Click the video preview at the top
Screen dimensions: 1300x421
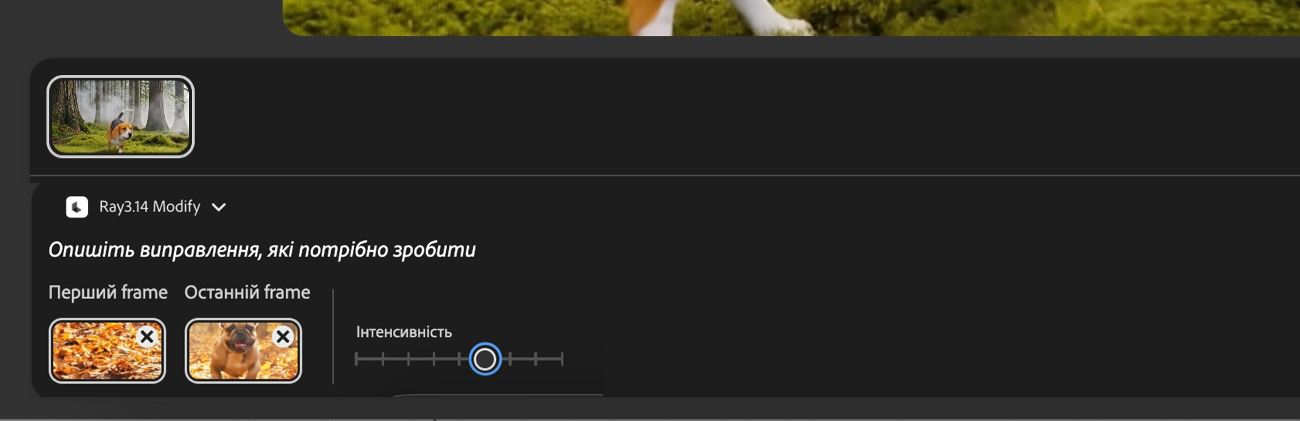(791, 18)
